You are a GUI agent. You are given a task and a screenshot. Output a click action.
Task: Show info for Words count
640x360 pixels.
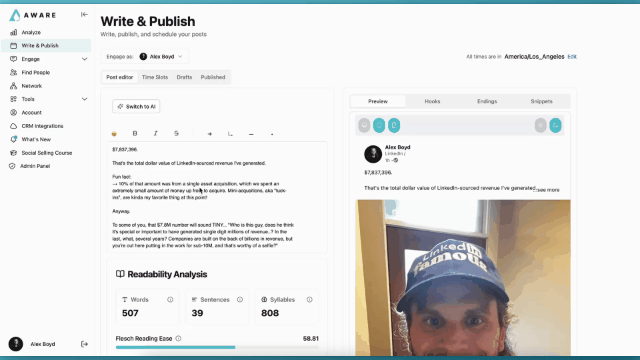pyautogui.click(x=170, y=300)
